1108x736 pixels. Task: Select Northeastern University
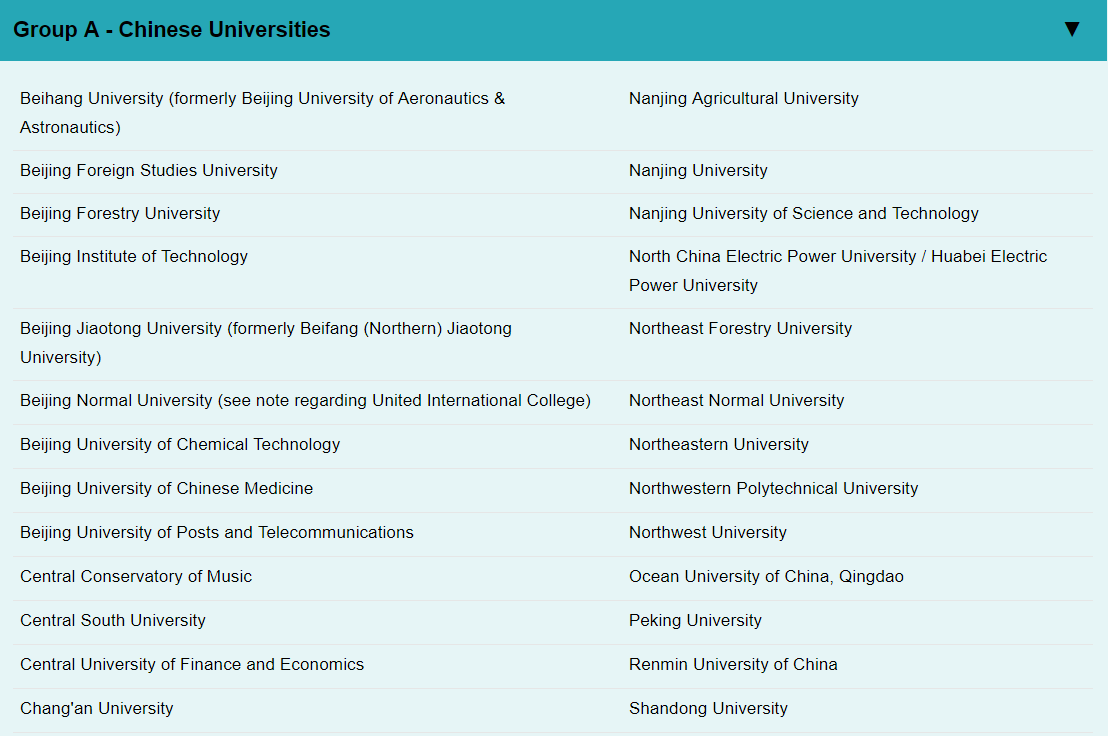(719, 444)
